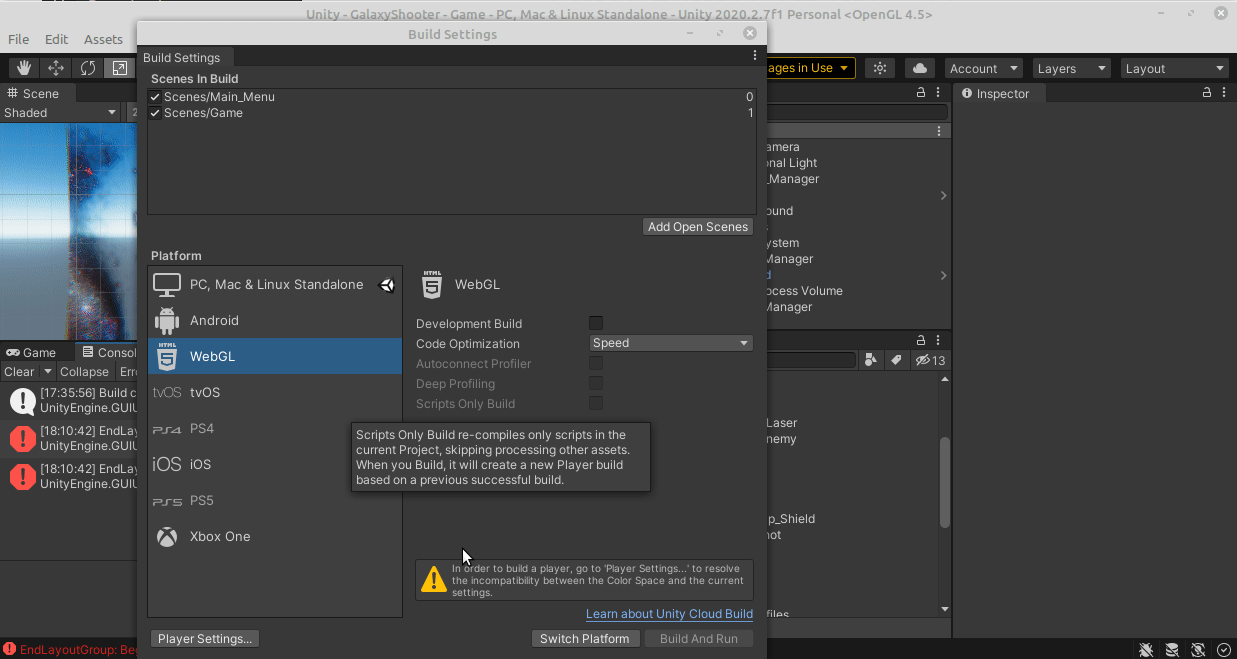Open the Hierarchy panel kebab menu
Image resolution: width=1237 pixels, height=659 pixels.
click(939, 92)
